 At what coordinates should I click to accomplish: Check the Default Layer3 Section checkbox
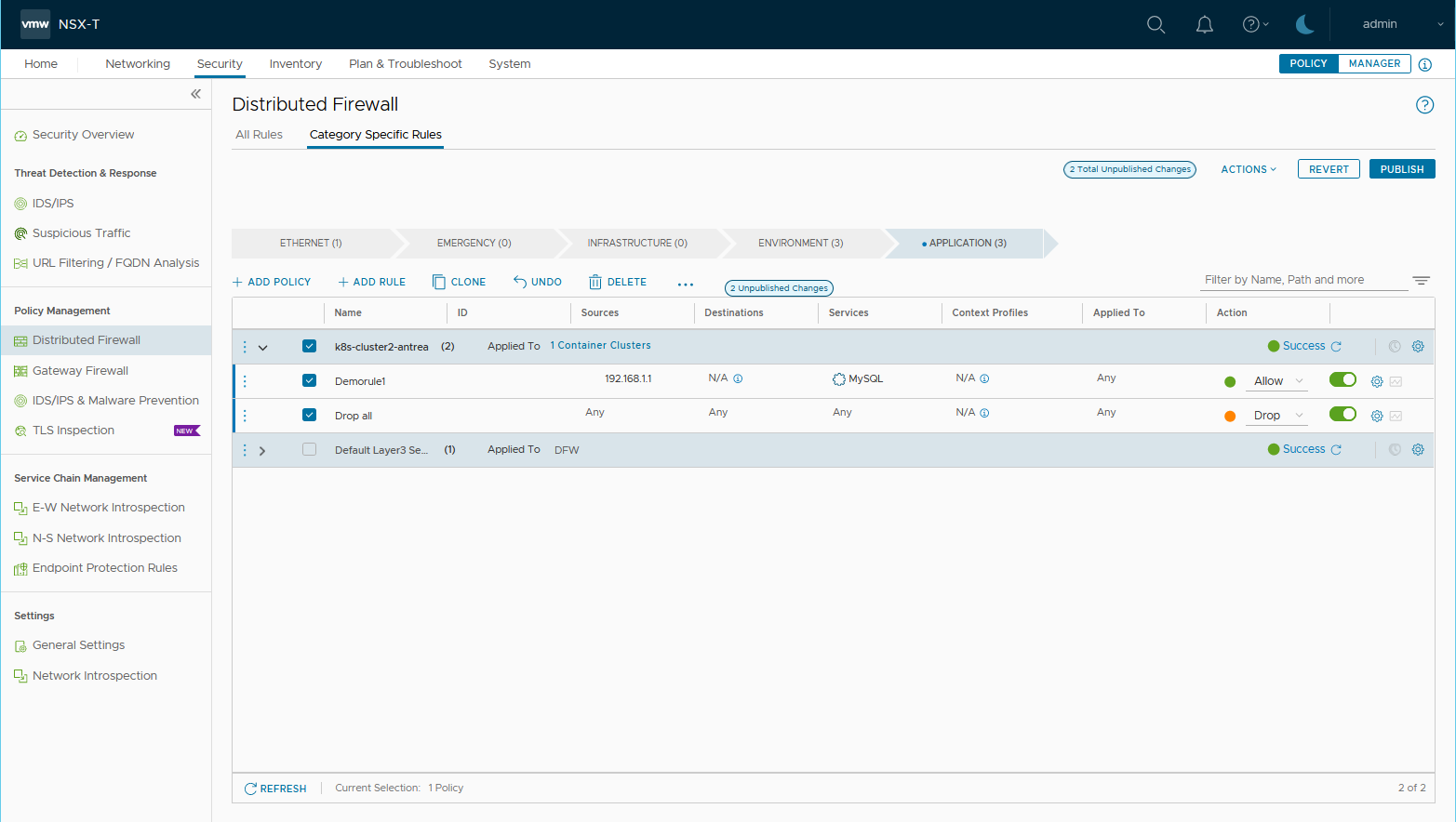pos(309,449)
